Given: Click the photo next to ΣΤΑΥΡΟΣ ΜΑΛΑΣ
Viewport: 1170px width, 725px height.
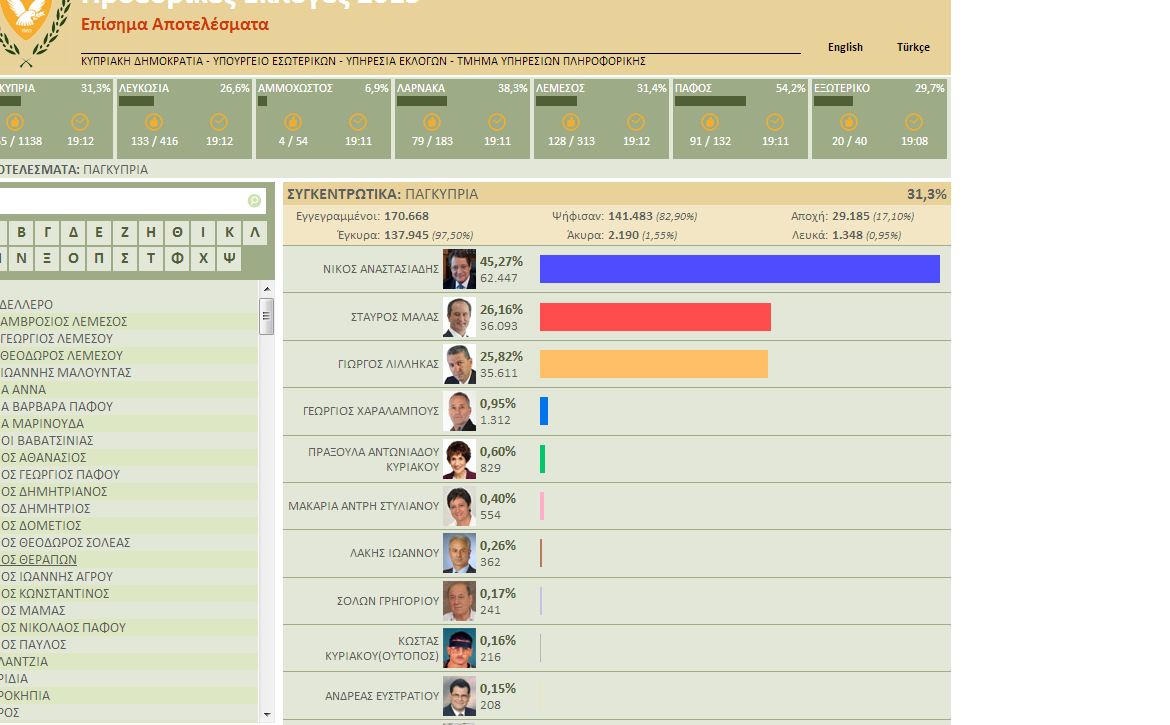Looking at the screenshot, I should click(x=459, y=318).
